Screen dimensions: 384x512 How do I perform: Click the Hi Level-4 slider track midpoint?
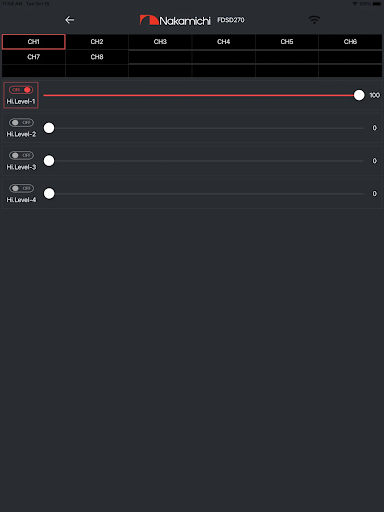(x=204, y=194)
